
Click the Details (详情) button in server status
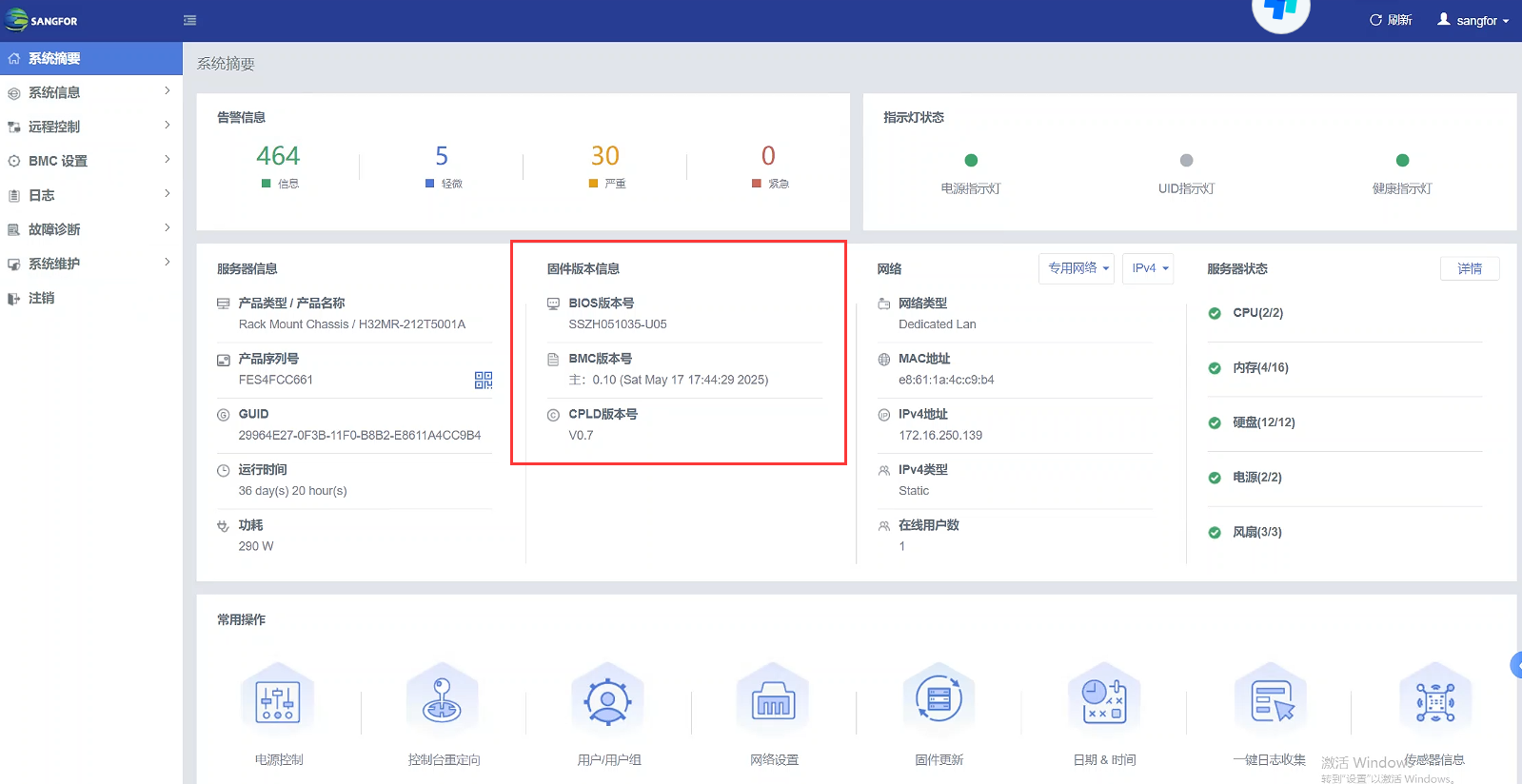(x=1470, y=268)
